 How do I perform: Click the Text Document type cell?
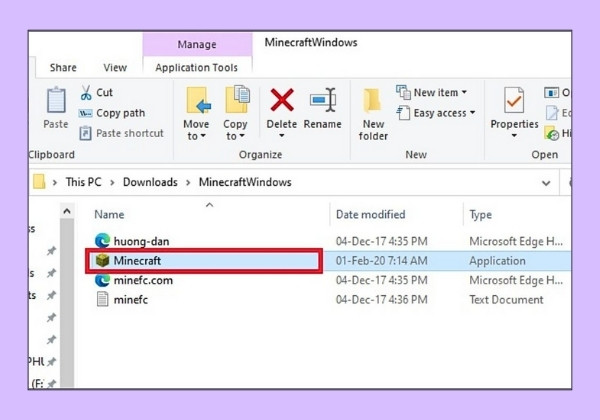pos(506,300)
